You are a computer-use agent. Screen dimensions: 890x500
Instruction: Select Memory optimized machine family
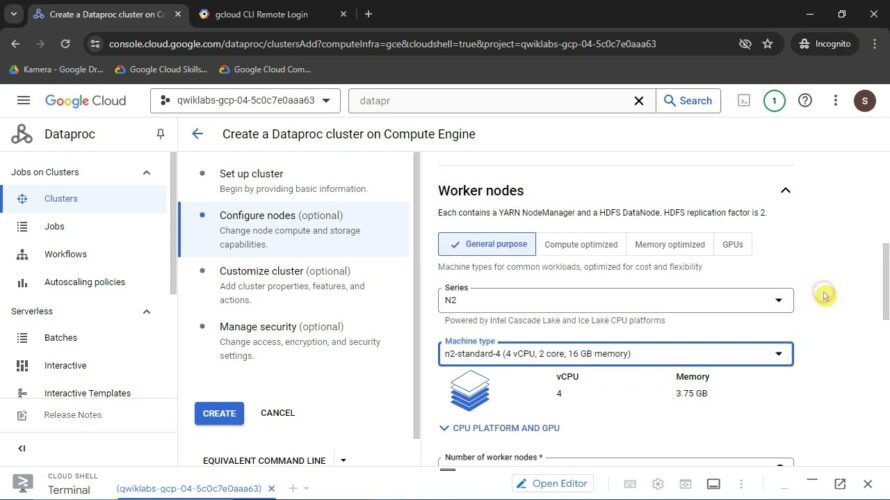tap(669, 245)
